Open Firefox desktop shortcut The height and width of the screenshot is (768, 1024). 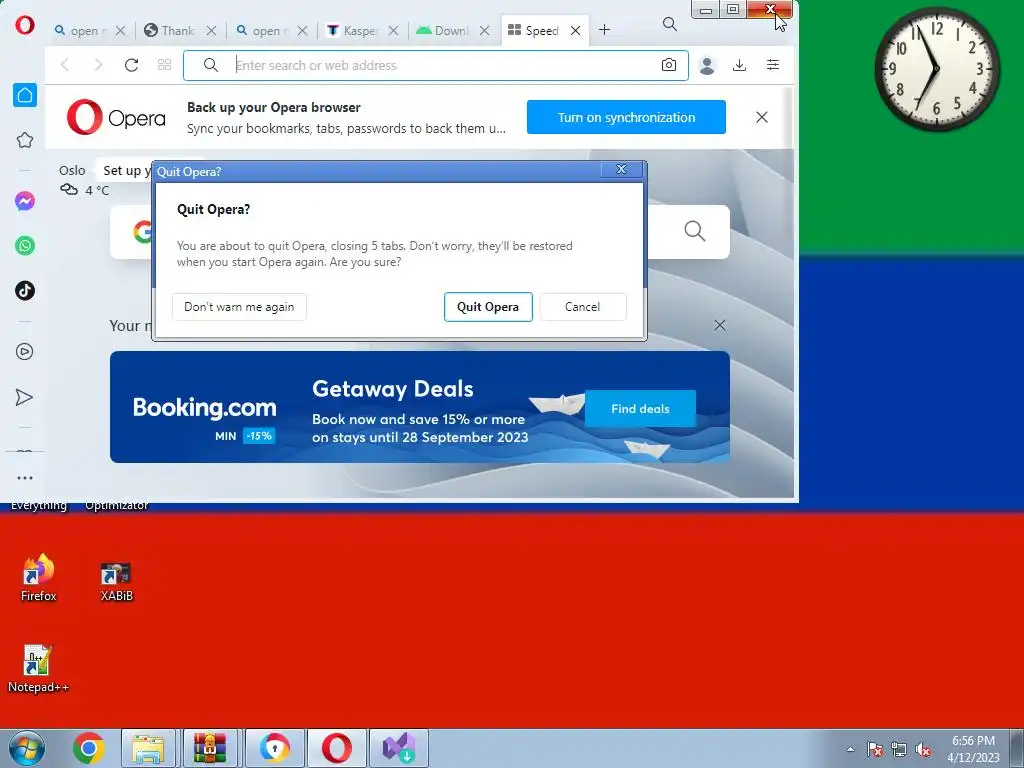click(38, 578)
